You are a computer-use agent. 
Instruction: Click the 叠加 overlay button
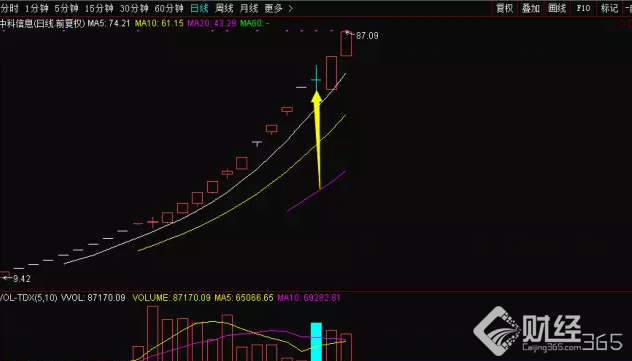point(530,8)
